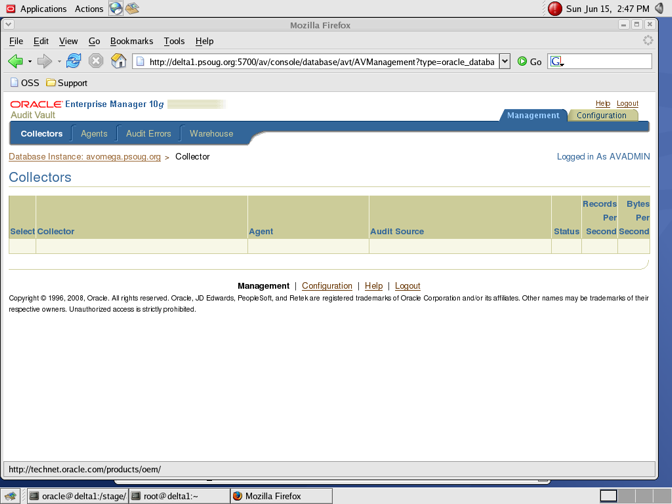Viewport: 672px width, 504px height.
Task: Click the Stop loading icon
Action: pos(96,61)
